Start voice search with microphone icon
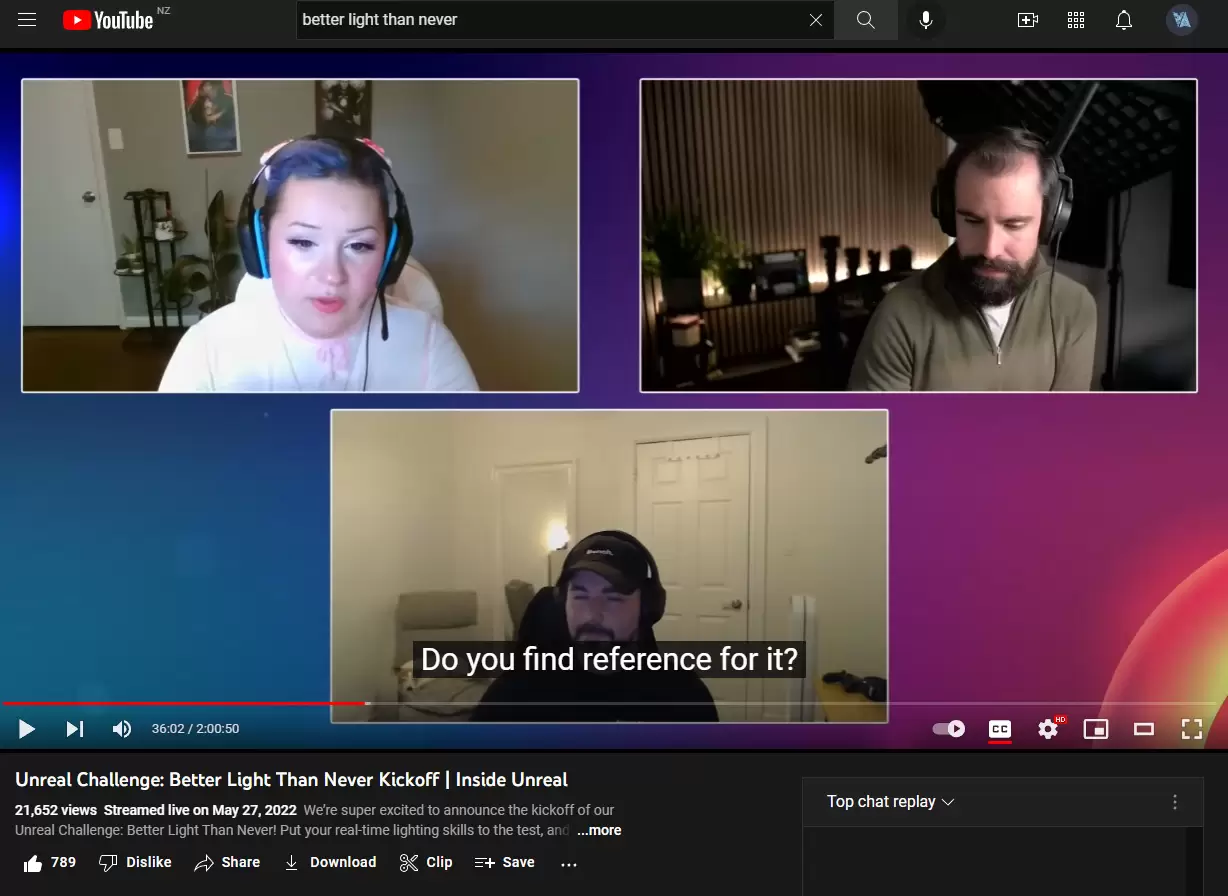Viewport: 1228px width, 896px height. tap(926, 20)
